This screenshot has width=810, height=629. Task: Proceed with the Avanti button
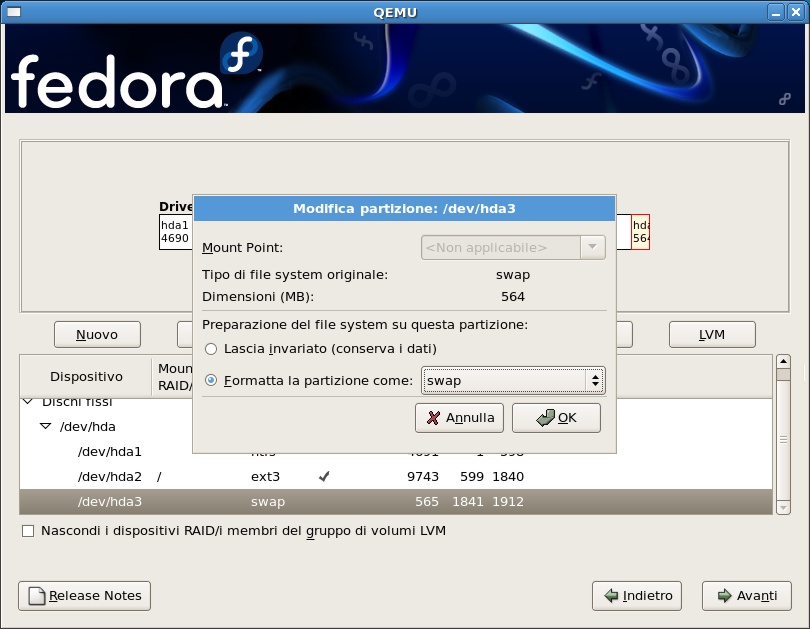(x=746, y=596)
